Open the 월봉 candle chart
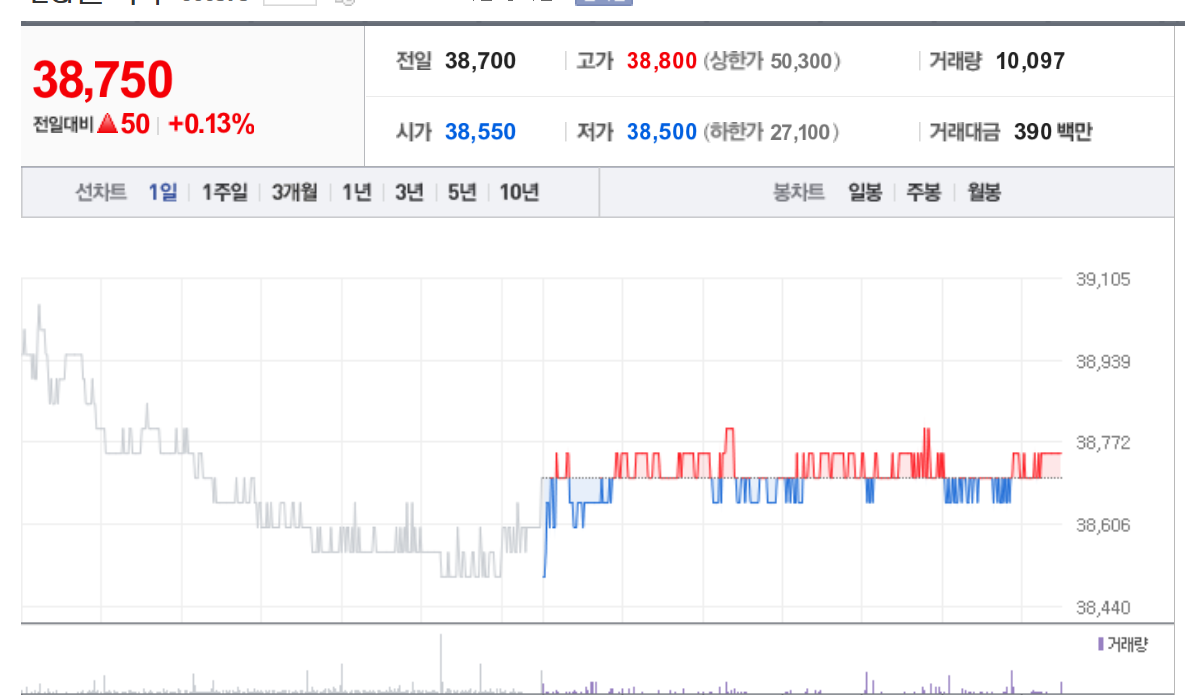This screenshot has width=1185, height=695. (984, 193)
